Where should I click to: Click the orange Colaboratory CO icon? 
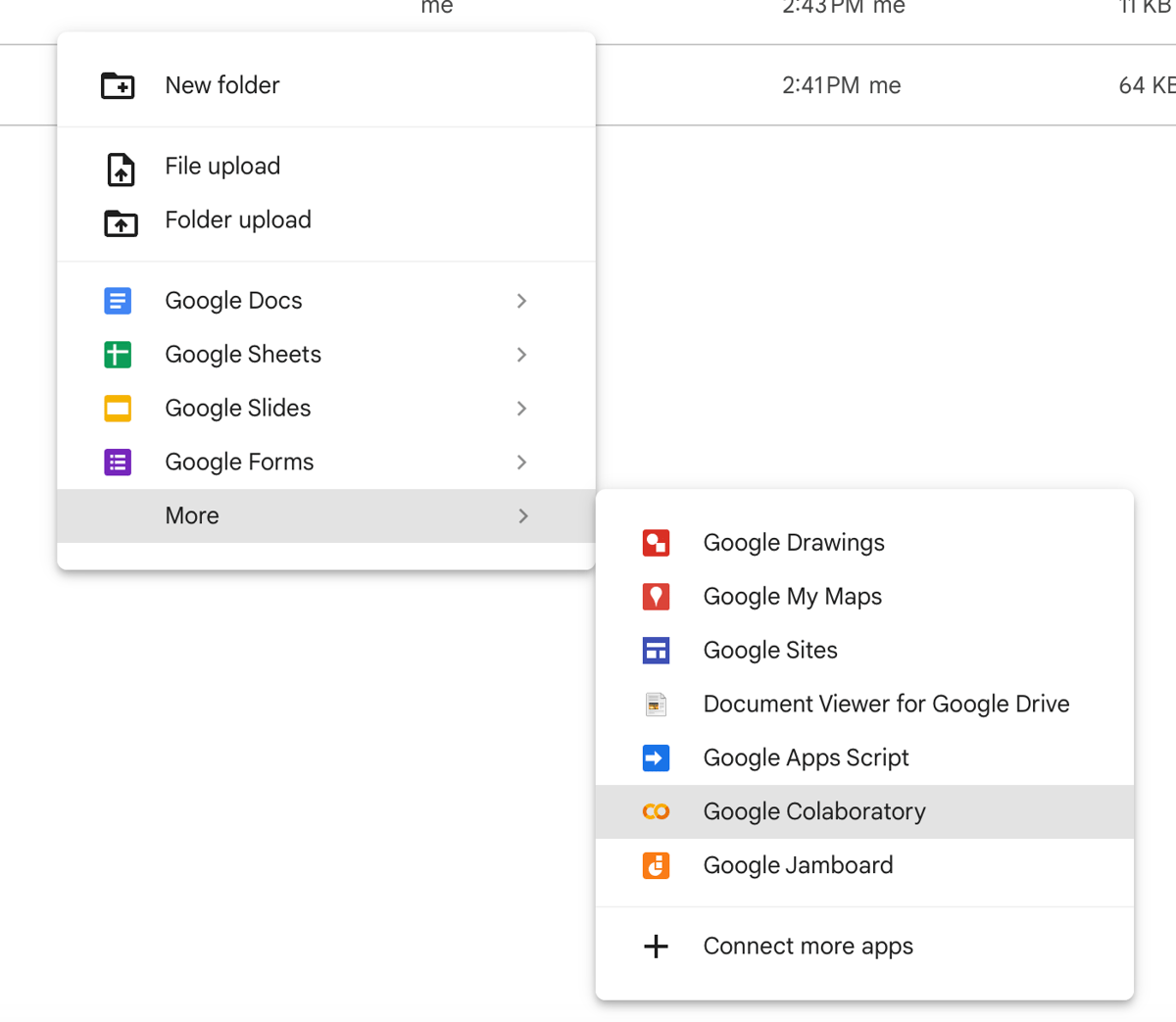pos(656,811)
